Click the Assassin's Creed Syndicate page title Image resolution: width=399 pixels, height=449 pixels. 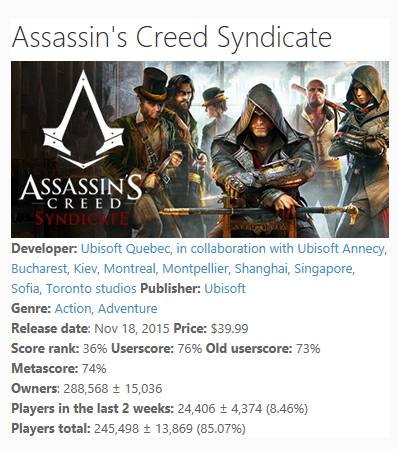[x=172, y=37]
